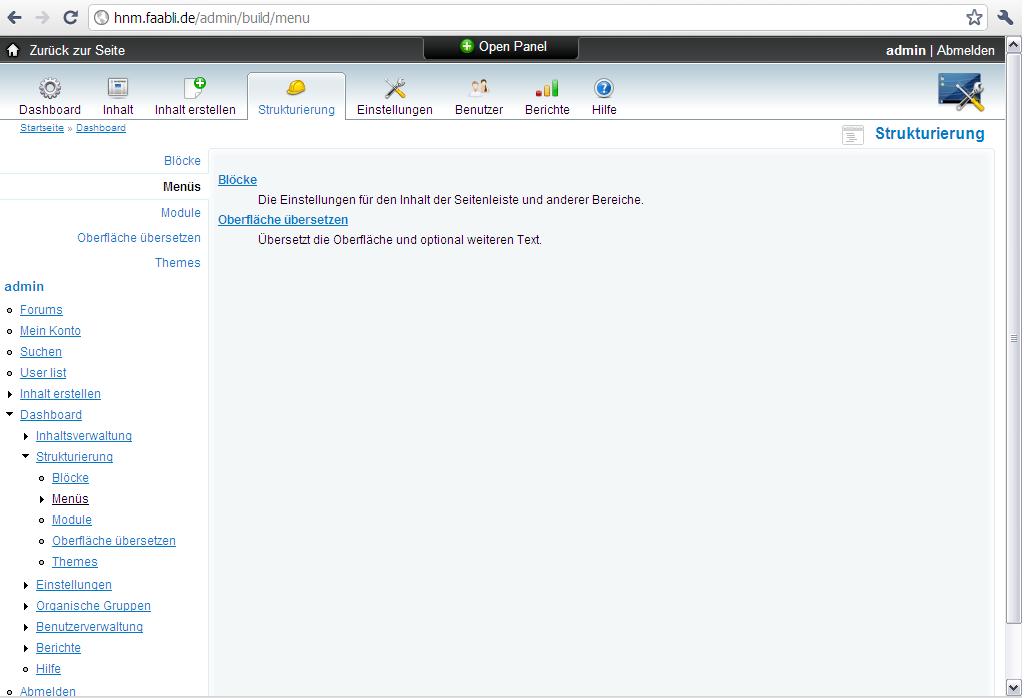Open the Benutzer people icon
This screenshot has height=698, width=1024.
coord(479,88)
